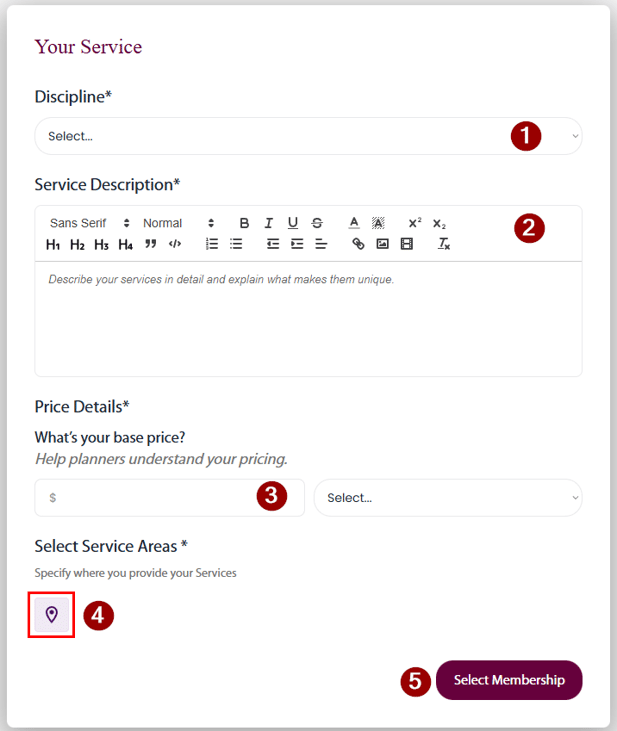
Task: Expand the Normal text size dropdown
Action: [178, 223]
